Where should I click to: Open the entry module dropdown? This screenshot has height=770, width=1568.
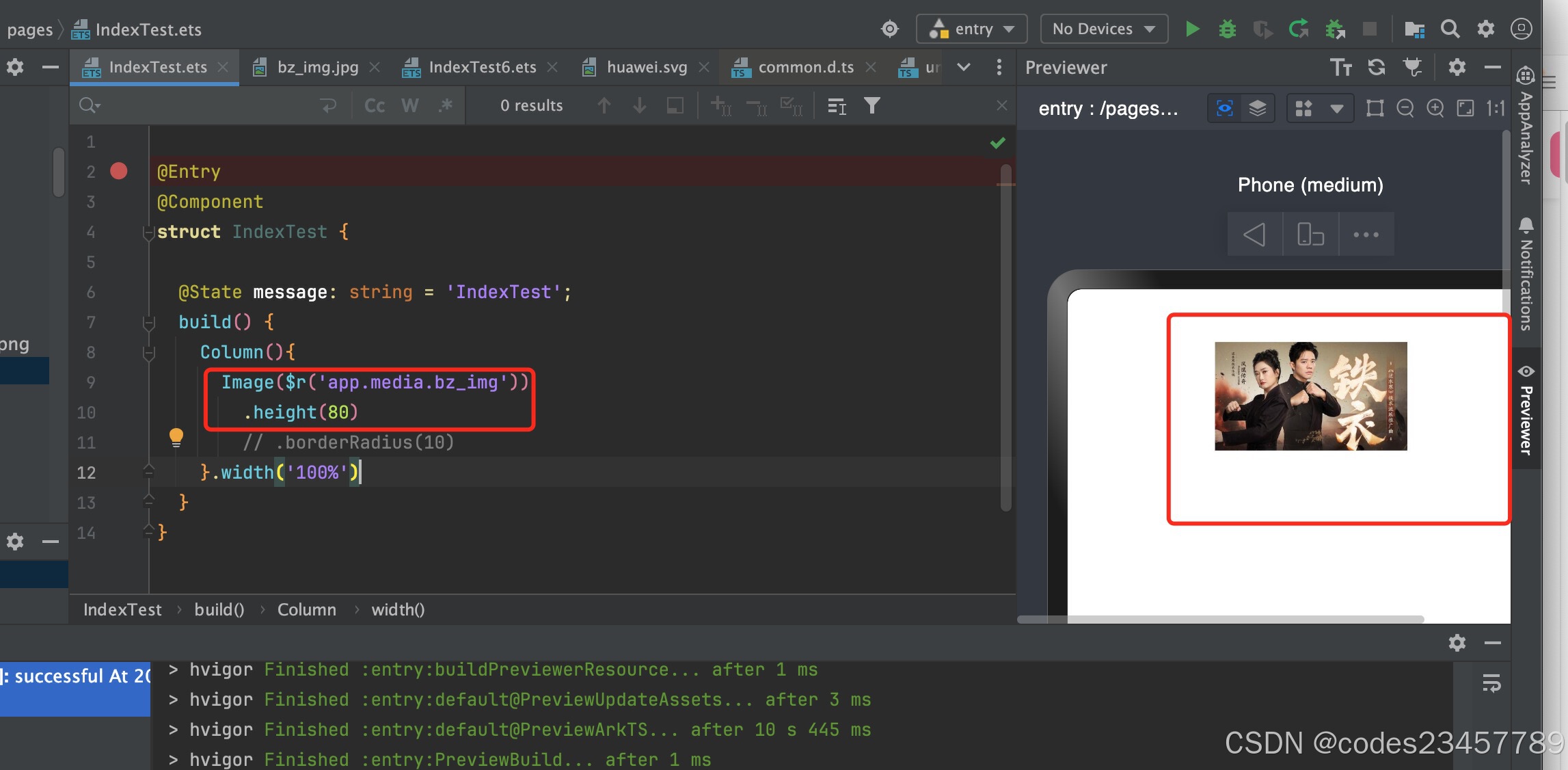pyautogui.click(x=971, y=29)
